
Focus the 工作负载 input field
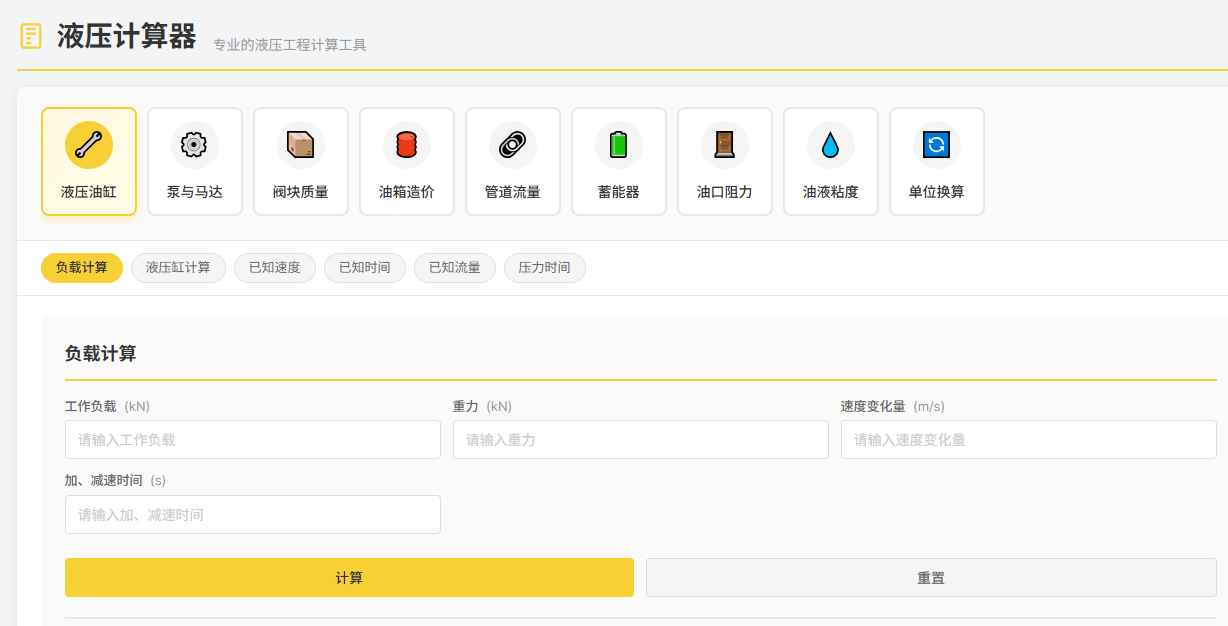(253, 440)
